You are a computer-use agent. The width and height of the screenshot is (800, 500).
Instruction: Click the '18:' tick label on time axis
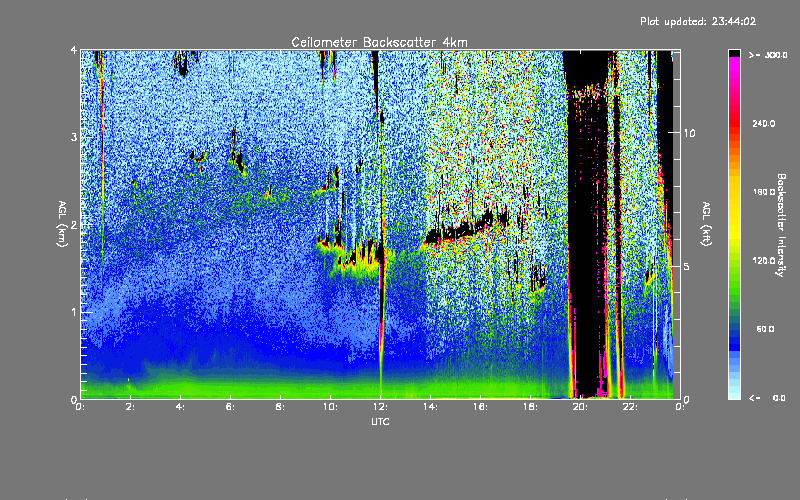click(x=530, y=407)
